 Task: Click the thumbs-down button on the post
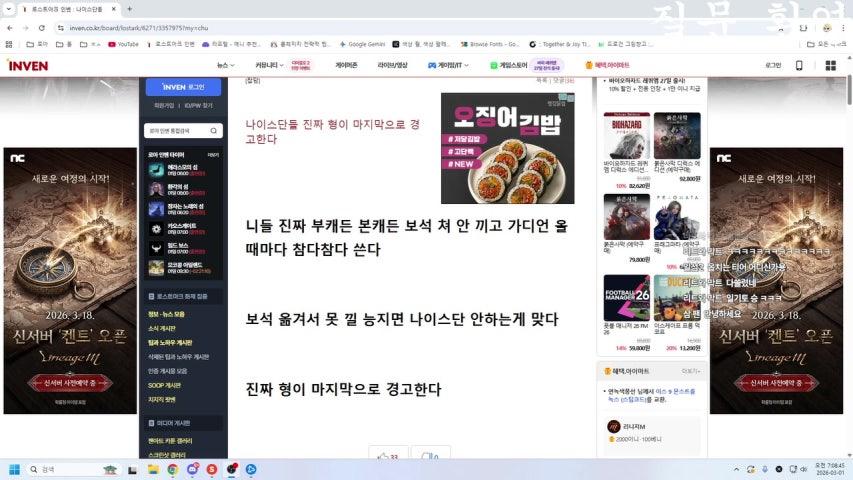pos(429,457)
